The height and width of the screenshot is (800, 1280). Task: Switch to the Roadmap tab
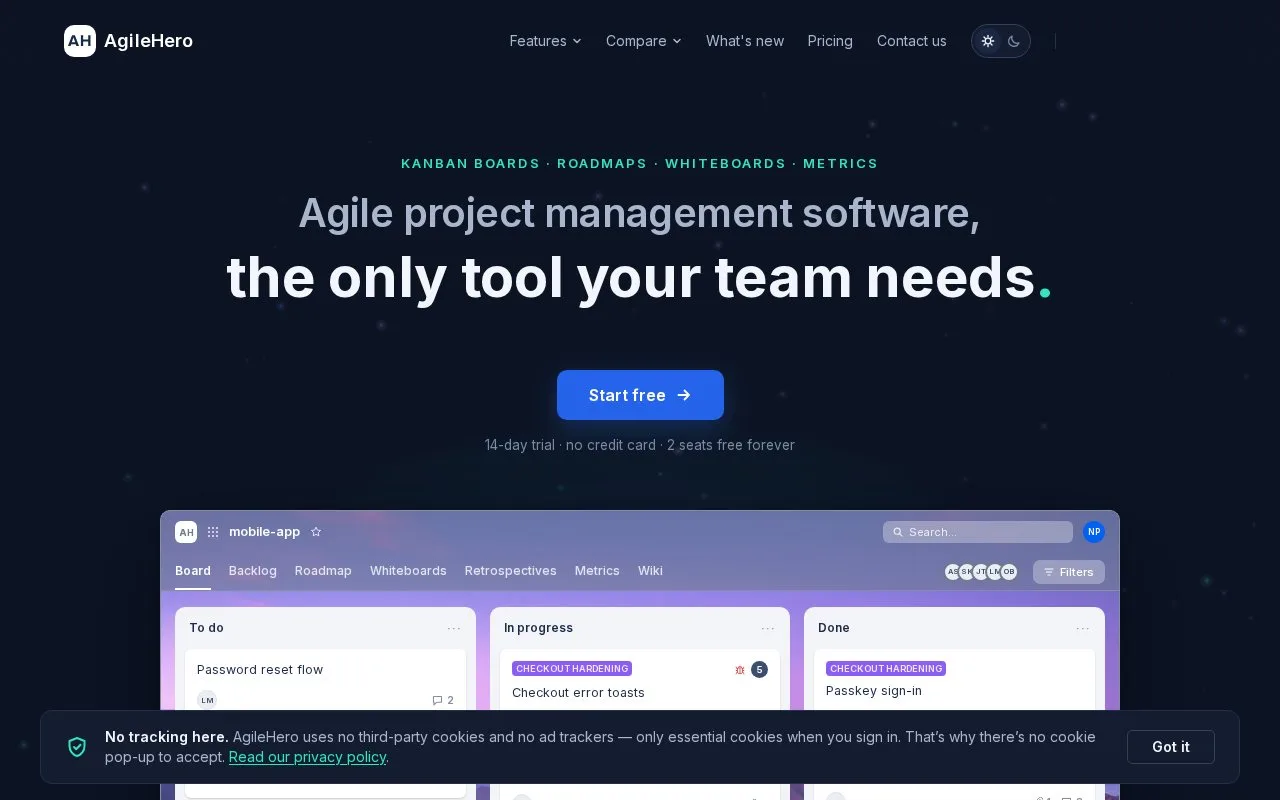click(323, 571)
